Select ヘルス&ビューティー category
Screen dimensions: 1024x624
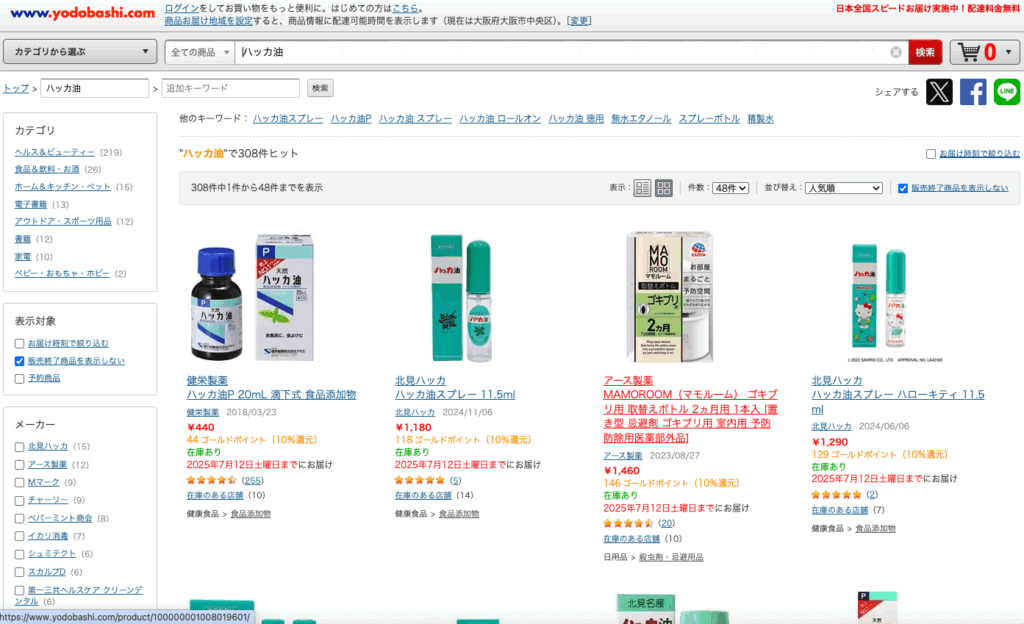pyautogui.click(x=55, y=152)
